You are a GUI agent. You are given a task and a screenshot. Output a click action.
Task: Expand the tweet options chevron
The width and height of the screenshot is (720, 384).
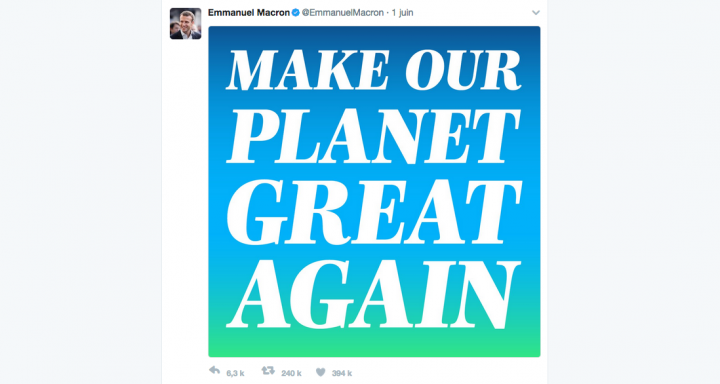coord(535,13)
